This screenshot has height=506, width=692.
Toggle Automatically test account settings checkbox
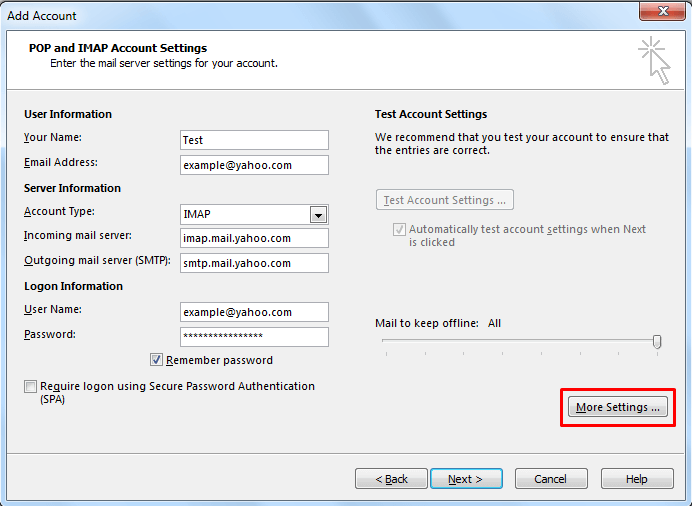(x=399, y=230)
